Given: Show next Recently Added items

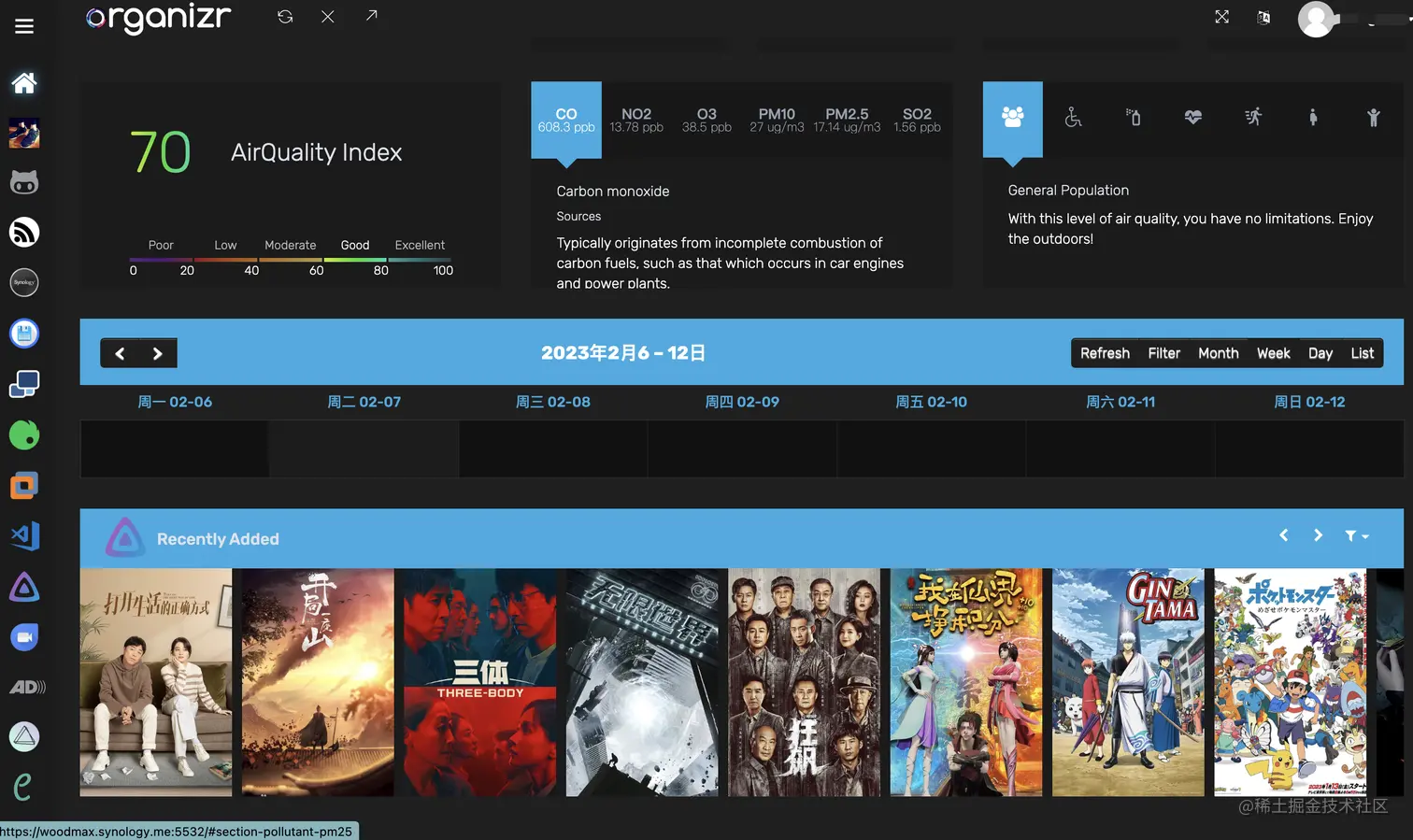Looking at the screenshot, I should coord(1318,535).
